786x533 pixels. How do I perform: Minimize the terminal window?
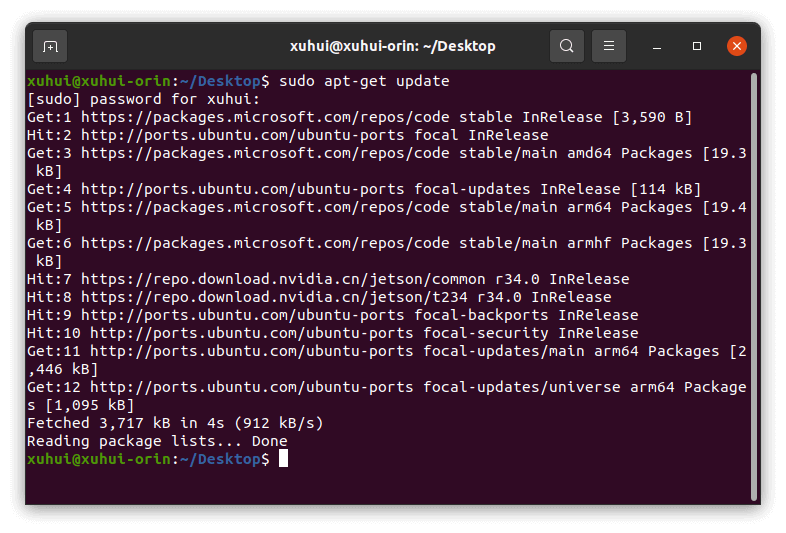pyautogui.click(x=657, y=46)
